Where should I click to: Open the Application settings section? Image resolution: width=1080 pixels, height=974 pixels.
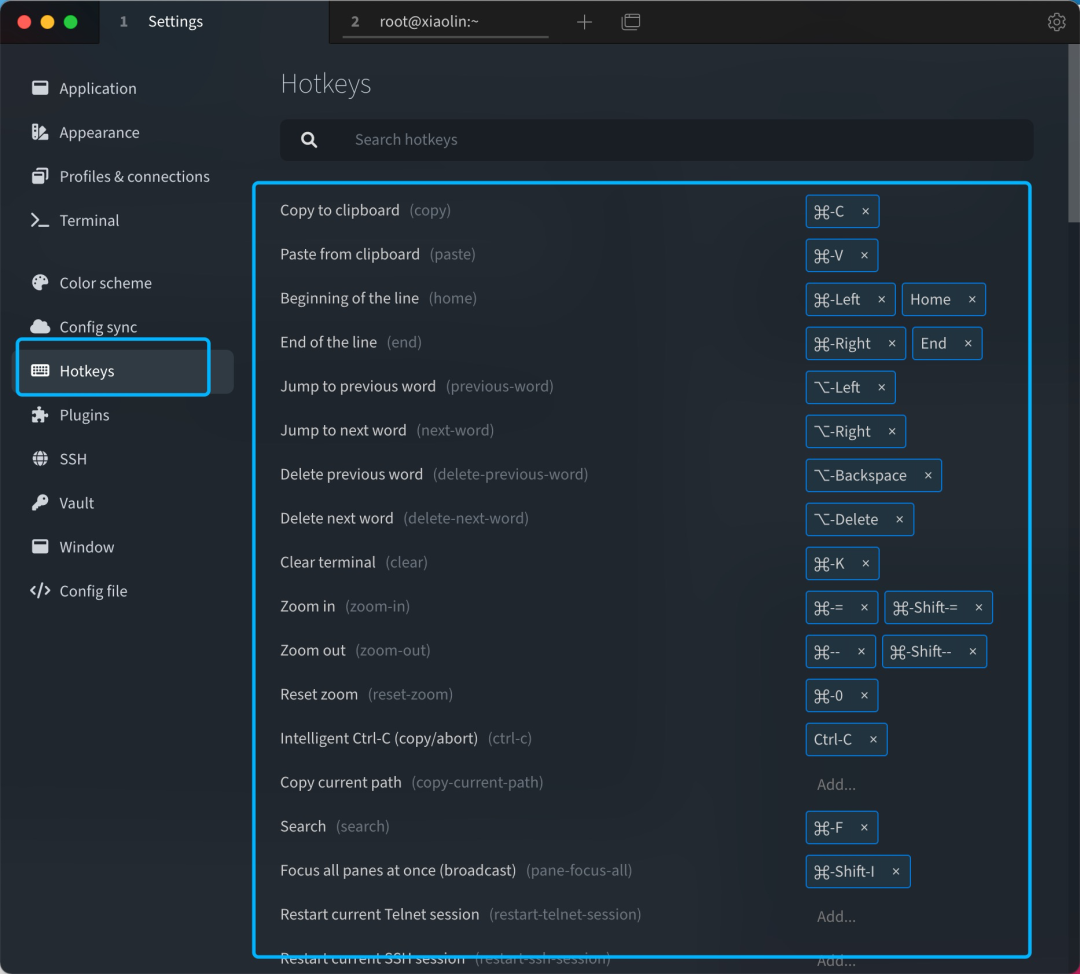coord(125,88)
